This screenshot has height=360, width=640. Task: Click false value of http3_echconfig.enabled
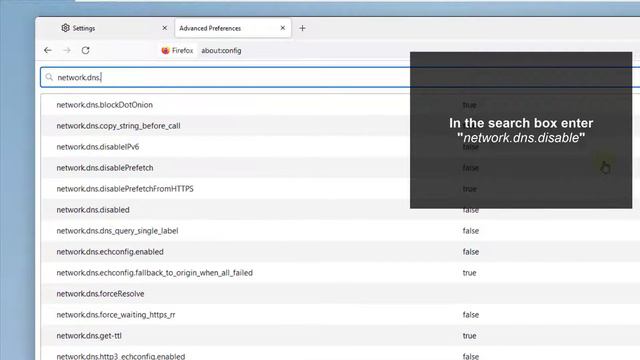click(471, 356)
